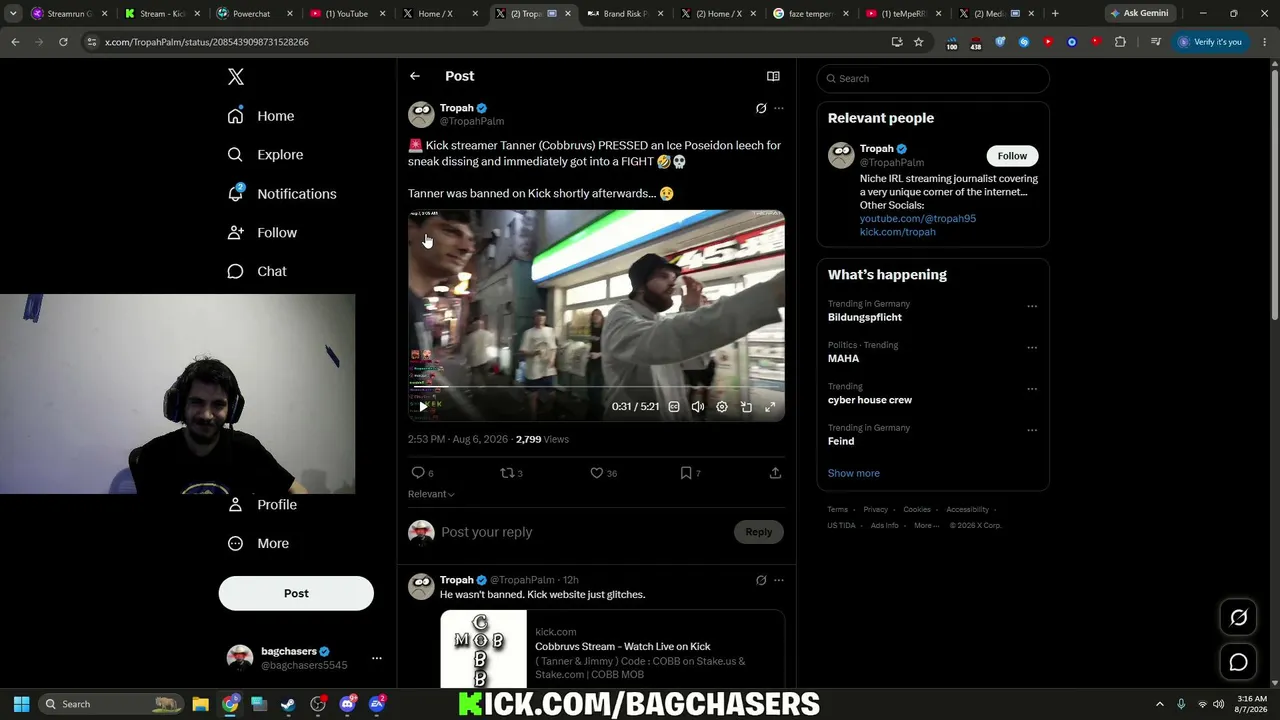The width and height of the screenshot is (1280, 720).
Task: Open Home in the X sidebar
Action: click(261, 116)
